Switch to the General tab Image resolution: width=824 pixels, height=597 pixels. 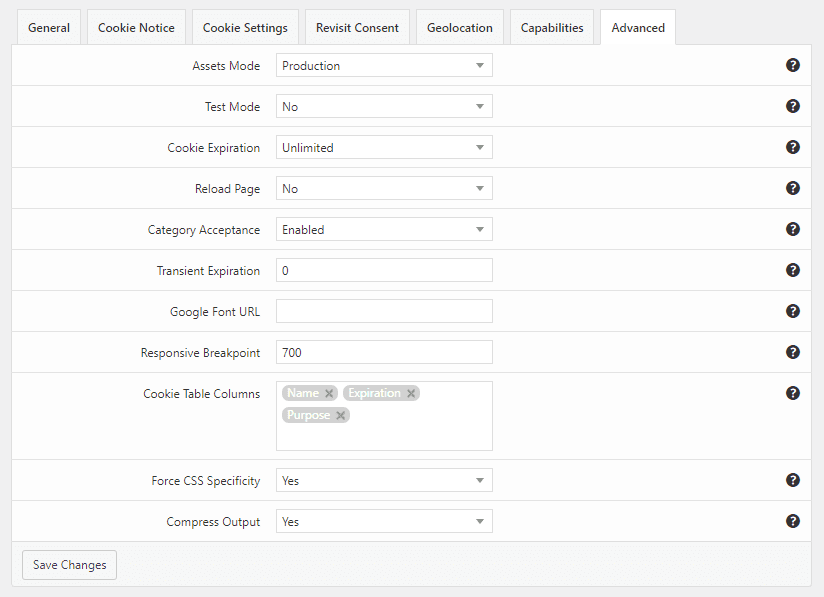(49, 28)
